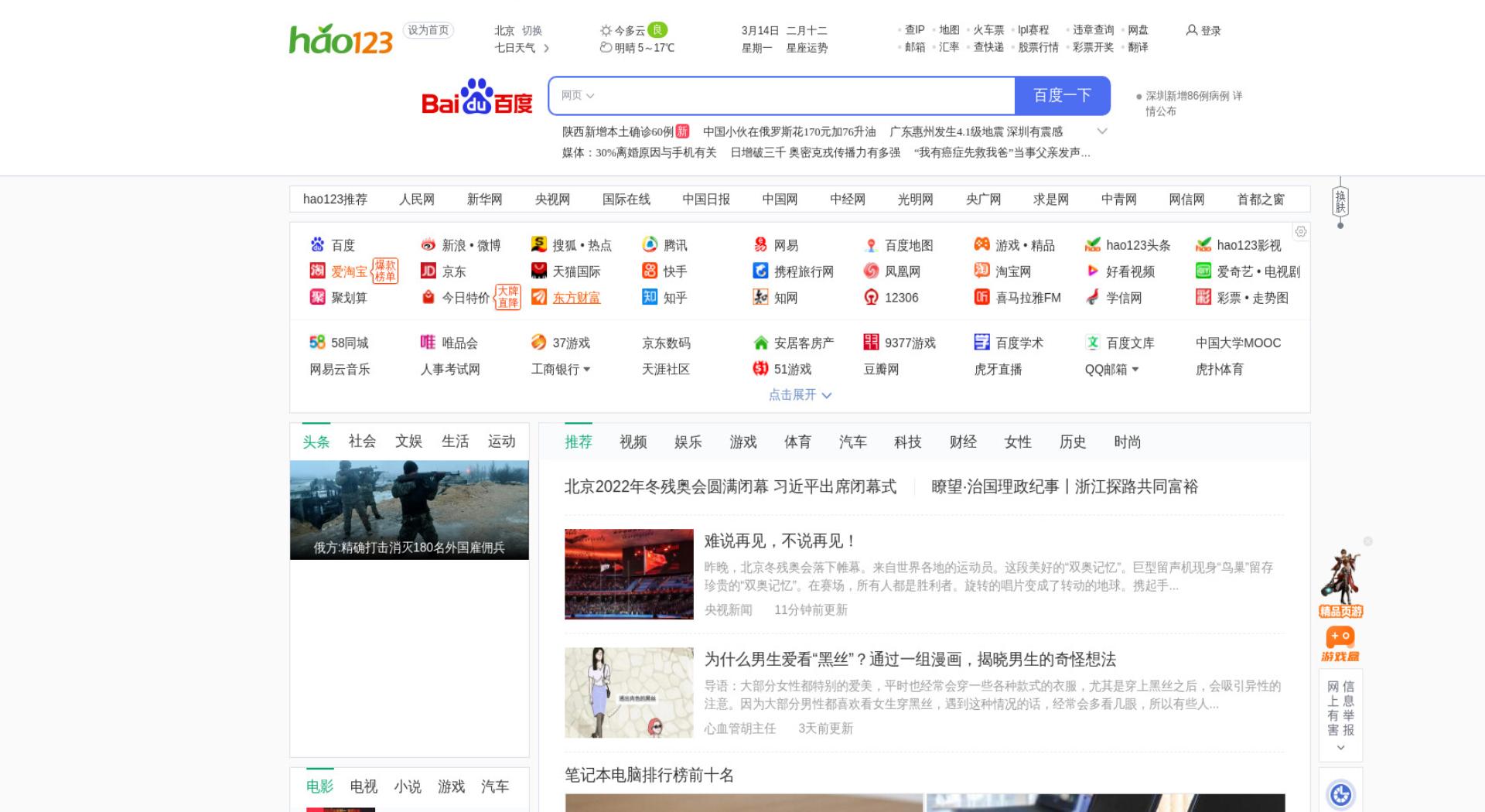This screenshot has width=1485, height=812.
Task: Open the 首都之窗 link
Action: click(1260, 199)
